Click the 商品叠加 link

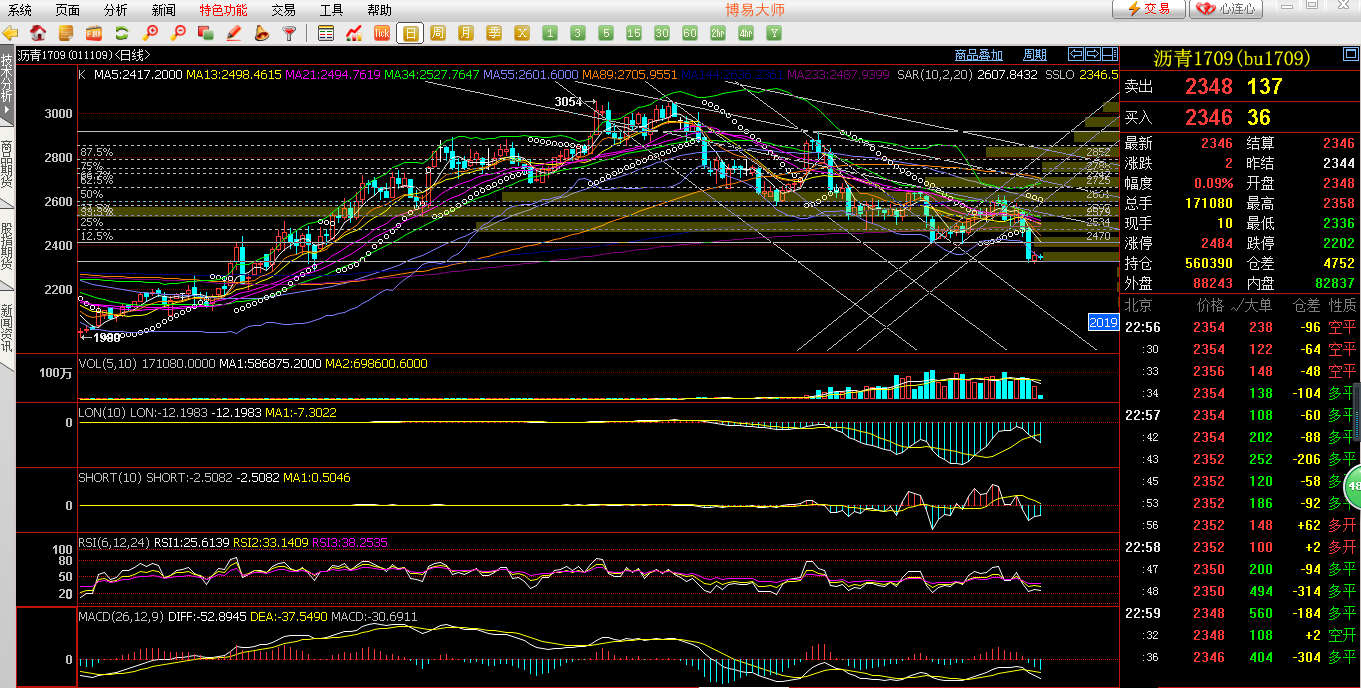coord(978,55)
